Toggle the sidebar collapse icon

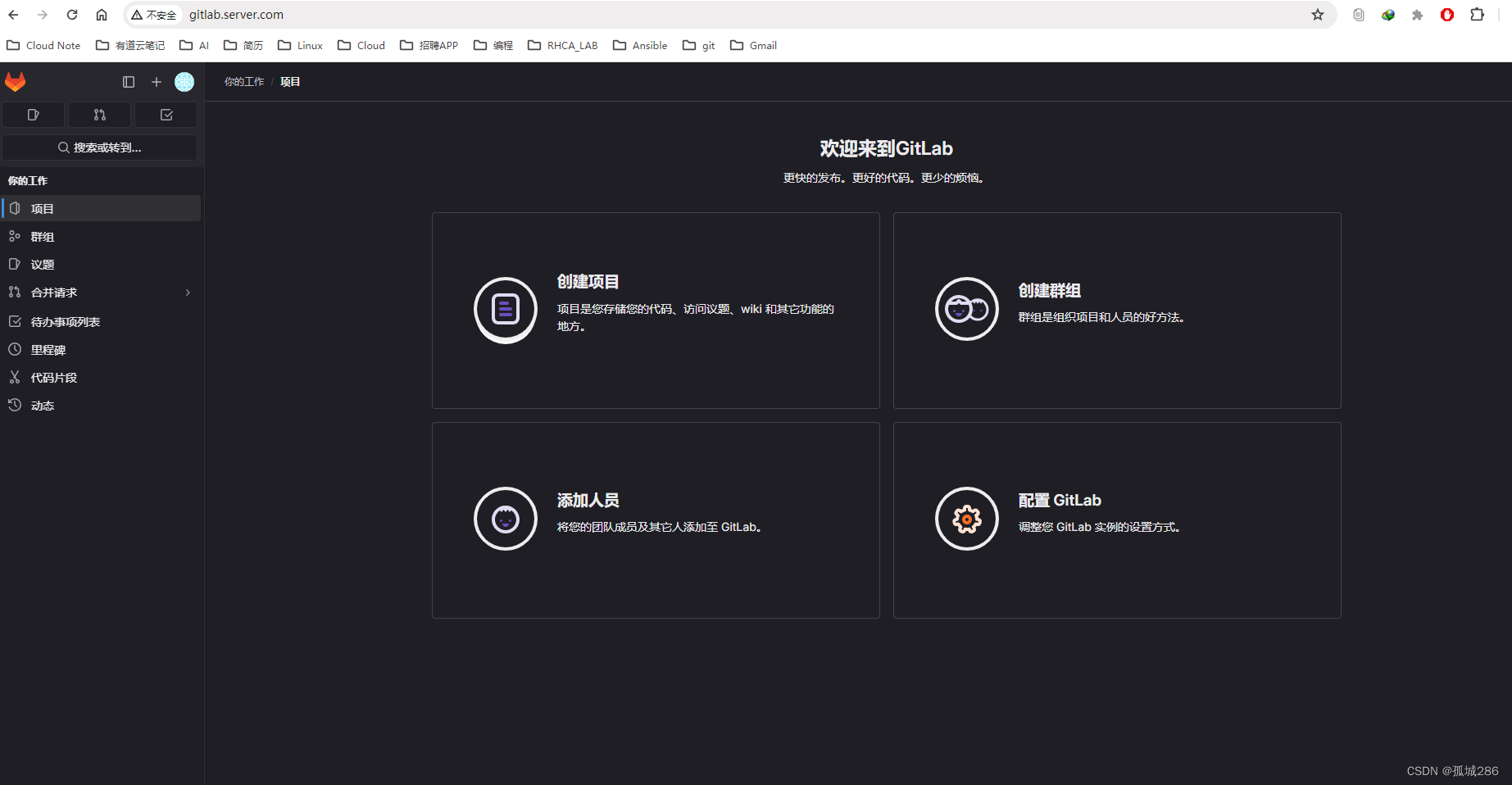pyautogui.click(x=129, y=82)
